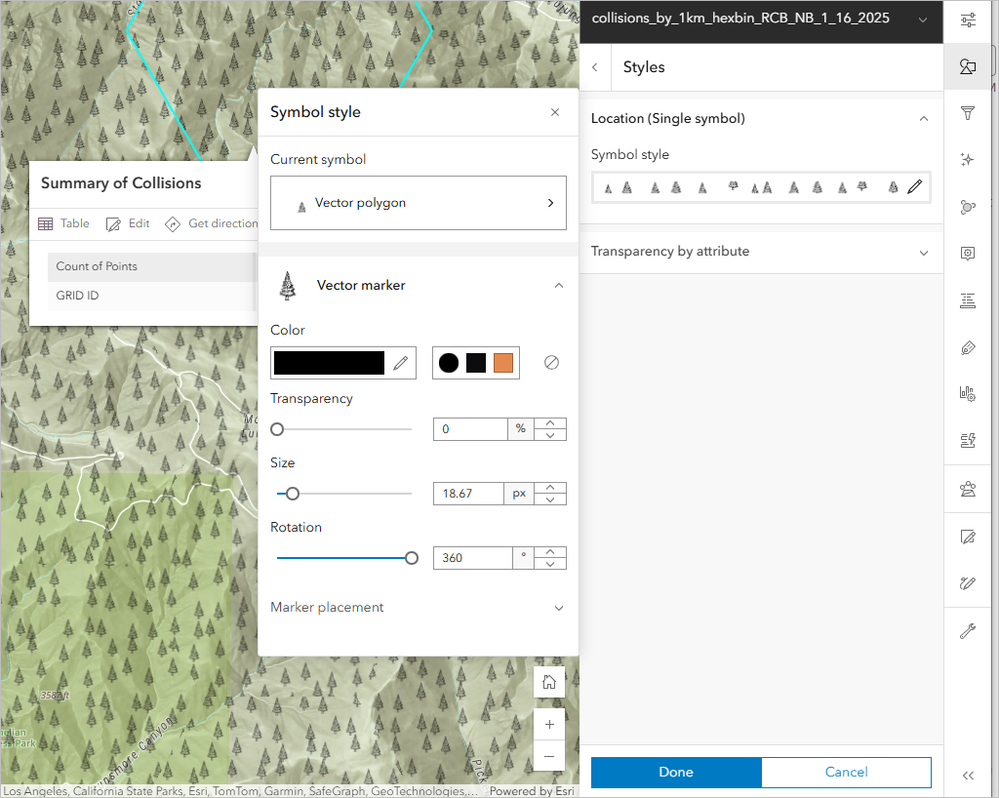Click the color edit pencil icon
Screen dimensions: 999x798
coord(401,363)
